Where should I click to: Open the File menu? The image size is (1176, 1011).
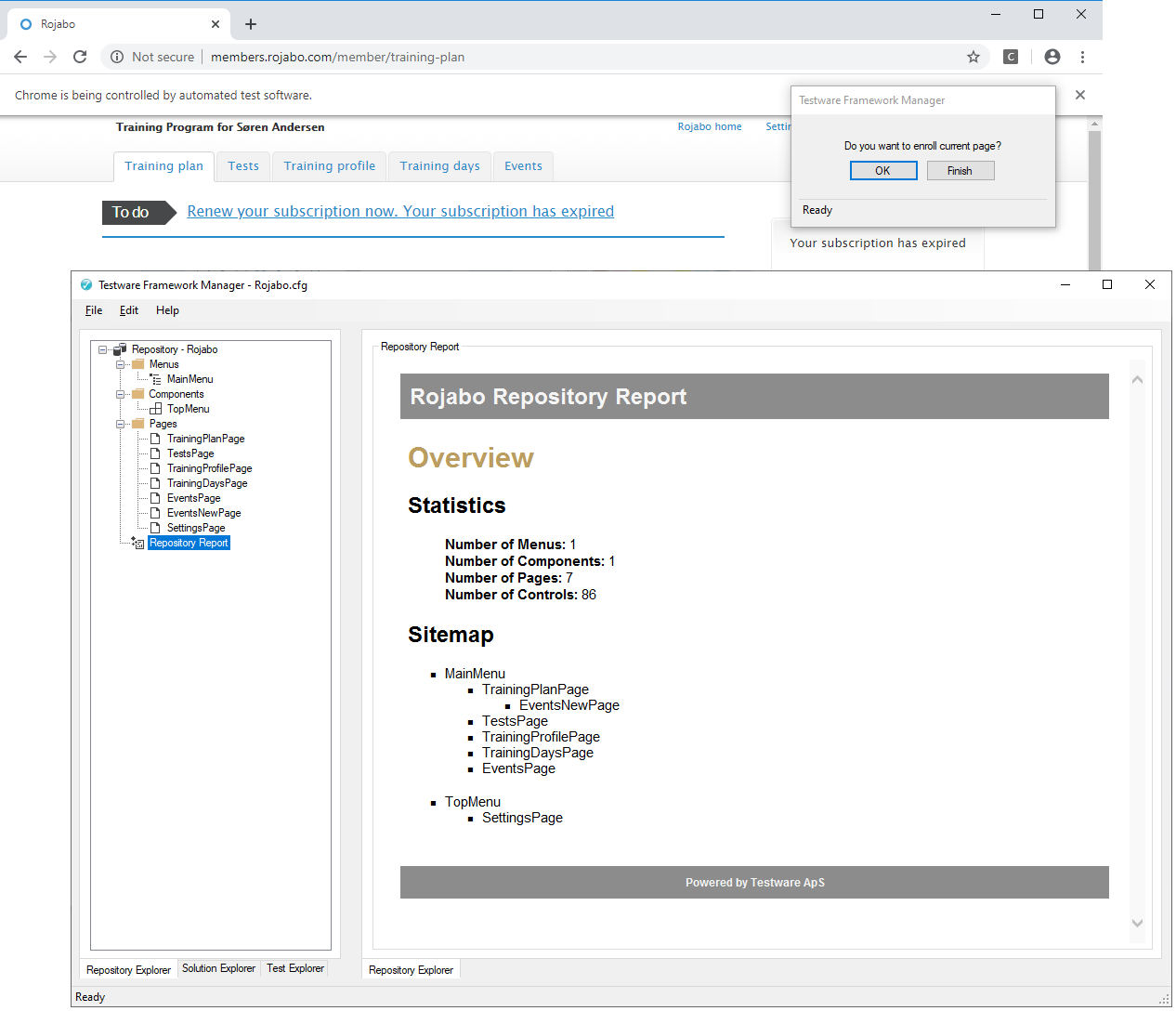click(x=94, y=310)
